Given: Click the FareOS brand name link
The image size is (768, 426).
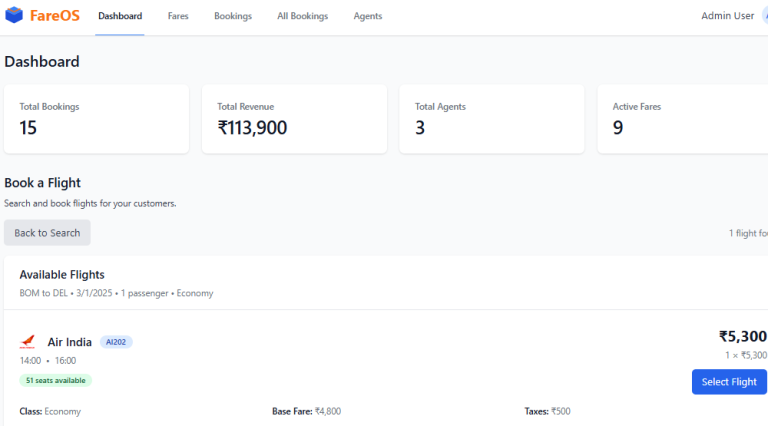Looking at the screenshot, I should (55, 16).
